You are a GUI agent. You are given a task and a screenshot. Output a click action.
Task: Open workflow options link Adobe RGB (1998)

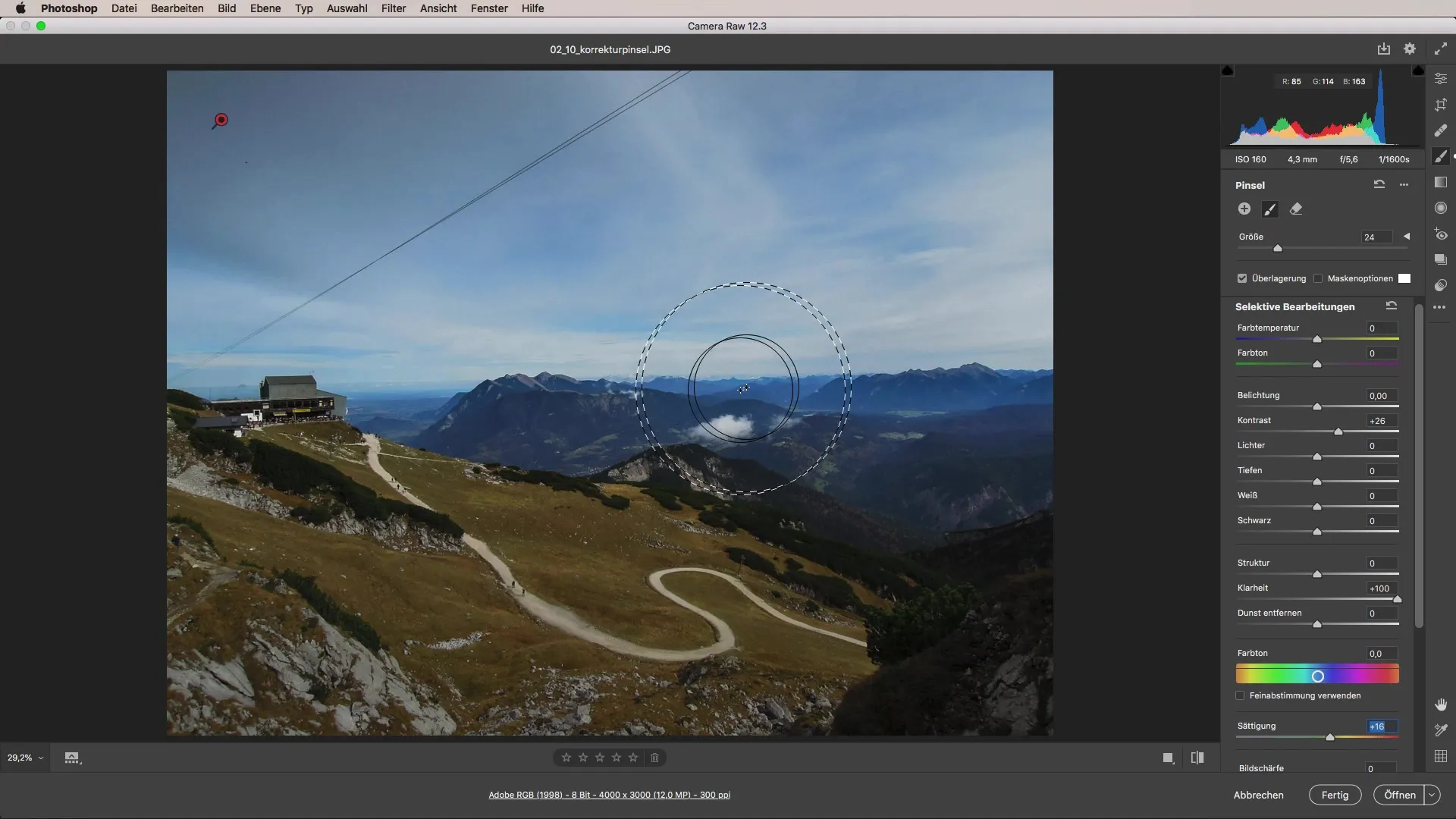(x=610, y=795)
